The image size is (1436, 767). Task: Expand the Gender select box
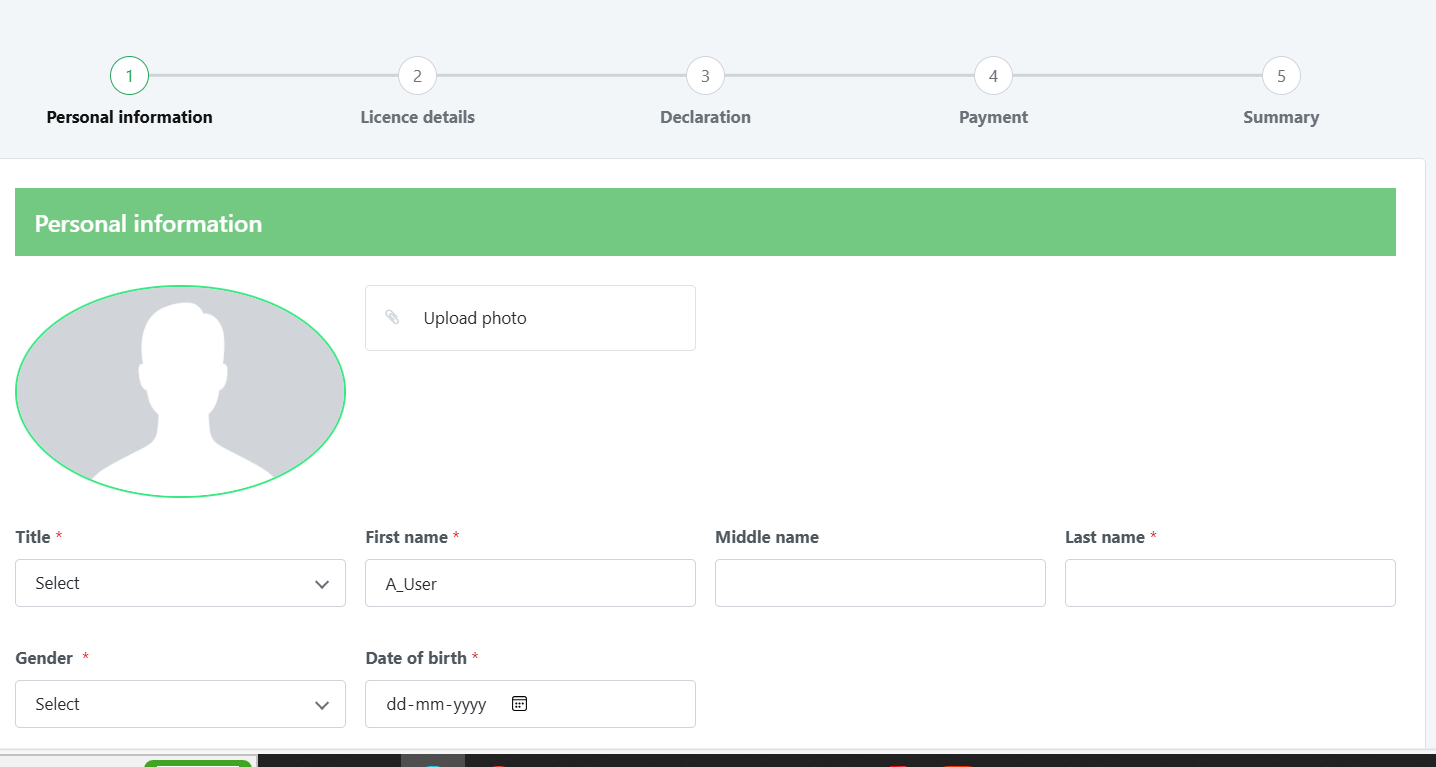coord(180,704)
